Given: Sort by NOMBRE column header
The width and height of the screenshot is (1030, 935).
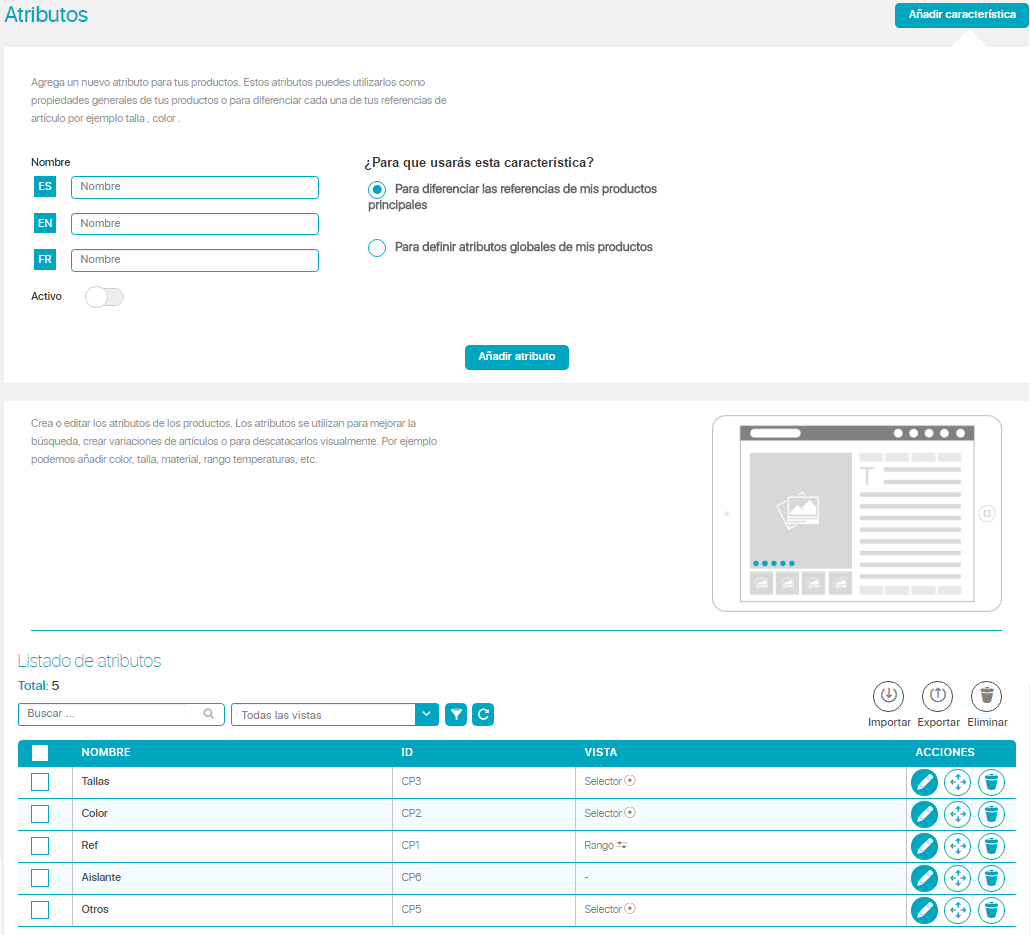Looking at the screenshot, I should [106, 752].
